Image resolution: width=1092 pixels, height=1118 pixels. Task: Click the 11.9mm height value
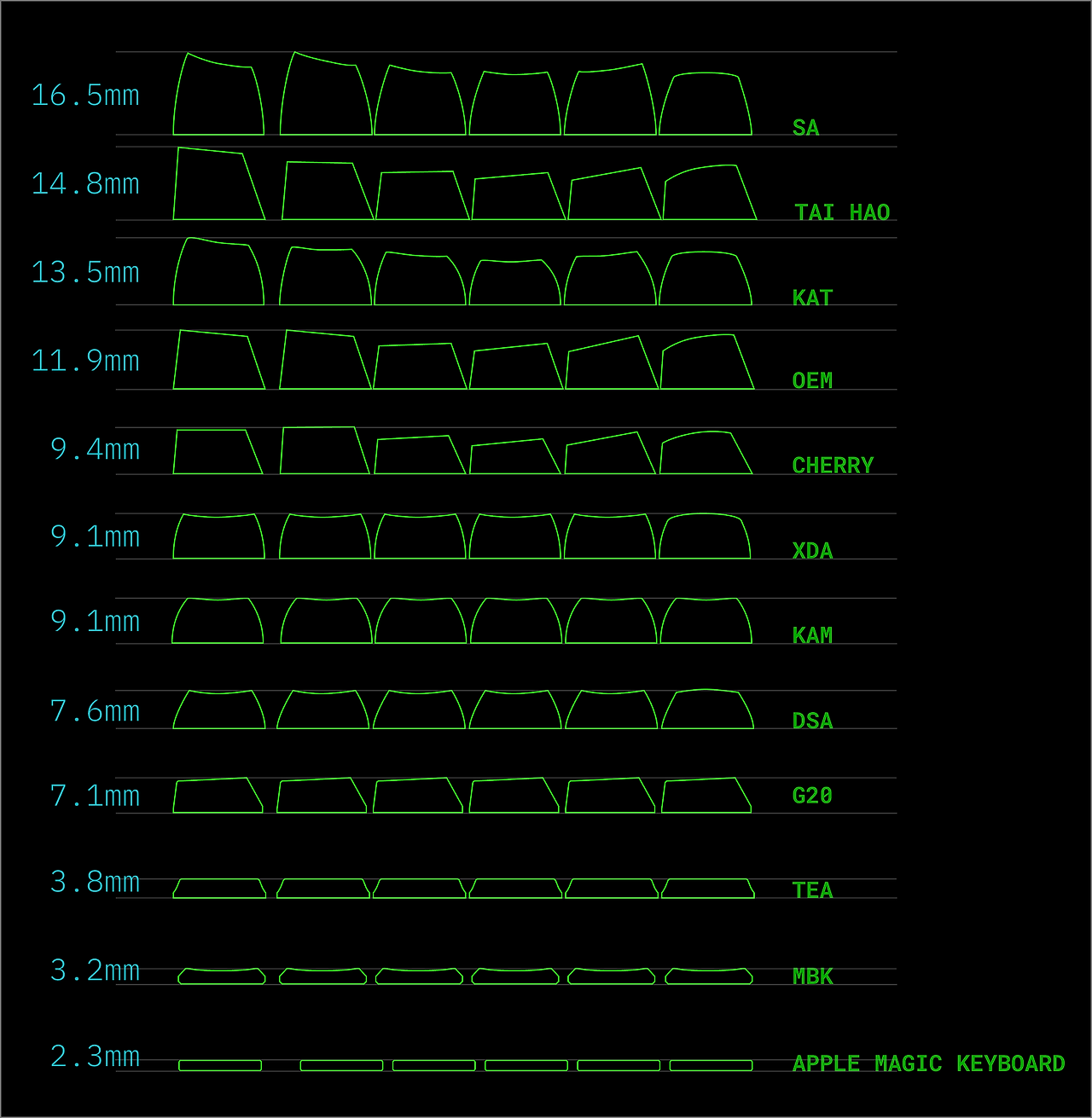(85, 361)
